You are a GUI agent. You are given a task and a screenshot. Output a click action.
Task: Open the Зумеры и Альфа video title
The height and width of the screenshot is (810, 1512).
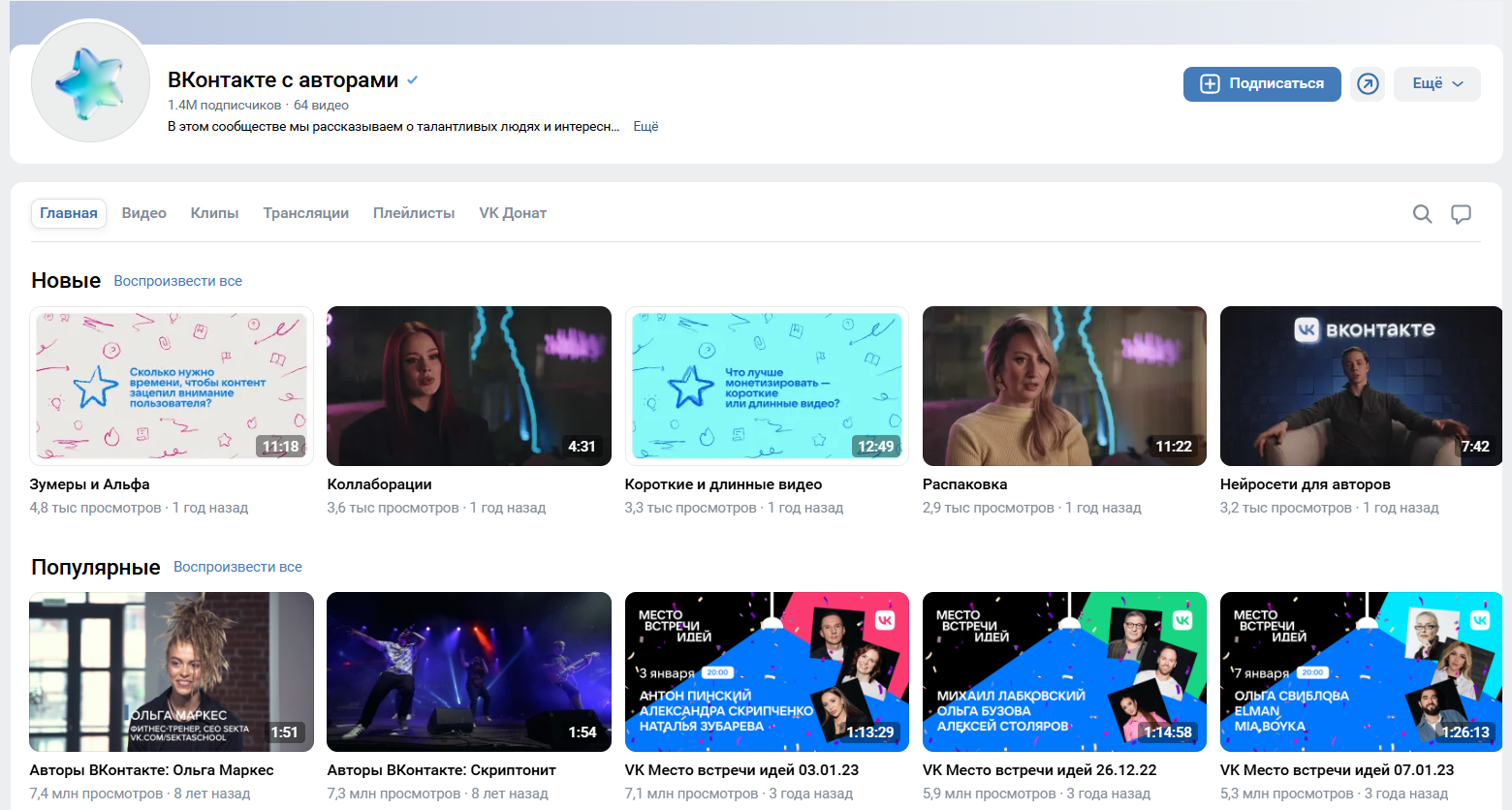pos(89,484)
